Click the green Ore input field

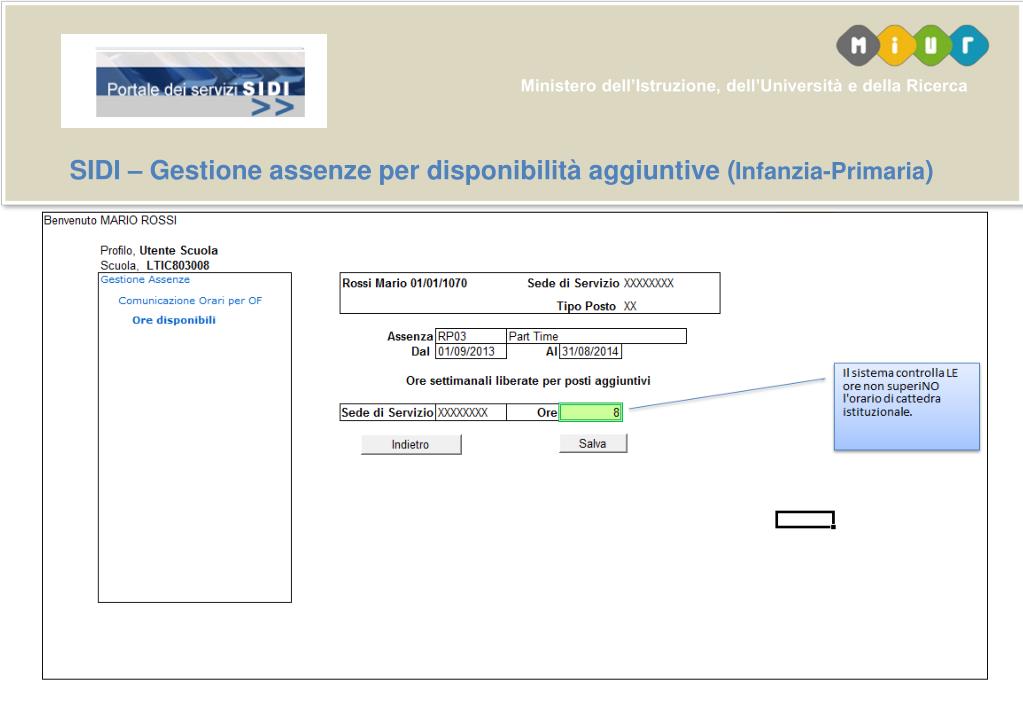pos(590,412)
